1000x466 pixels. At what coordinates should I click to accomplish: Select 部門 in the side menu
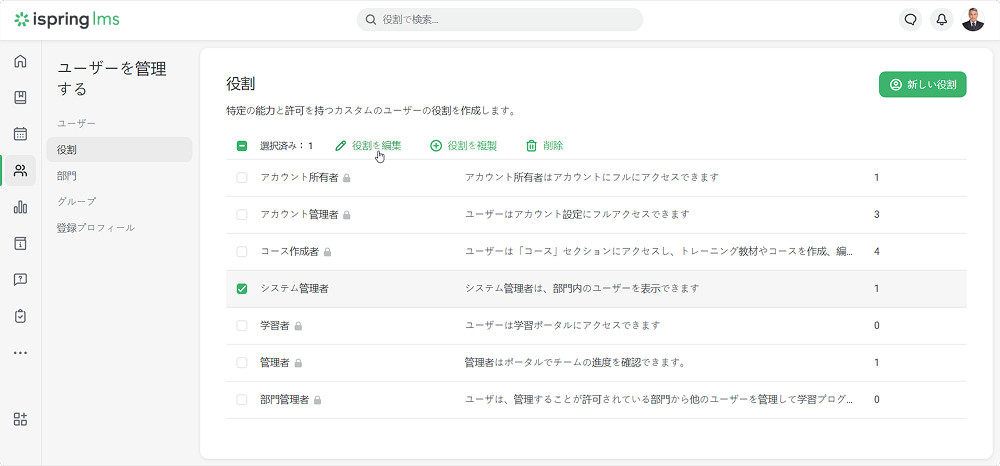point(67,176)
